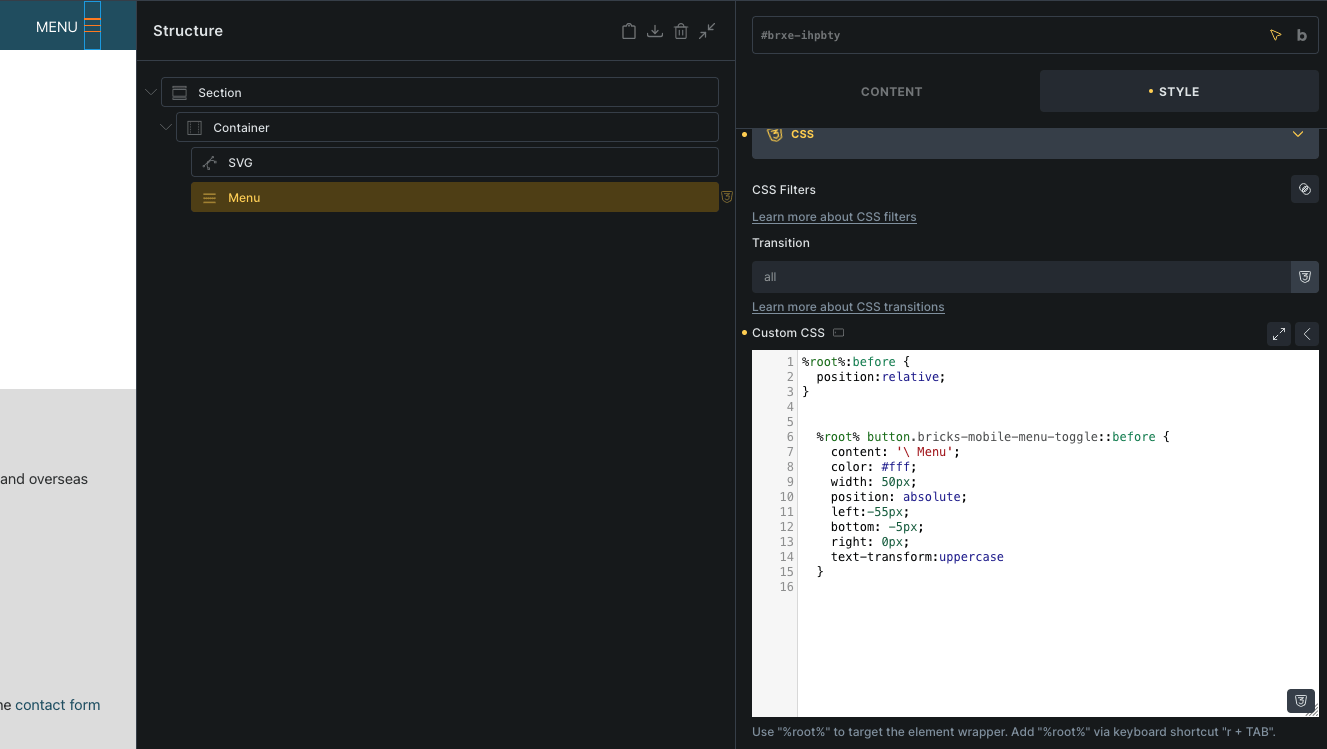Image resolution: width=1327 pixels, height=749 pixels.
Task: Click the hamburger Menu element icon in tree
Action: [210, 198]
